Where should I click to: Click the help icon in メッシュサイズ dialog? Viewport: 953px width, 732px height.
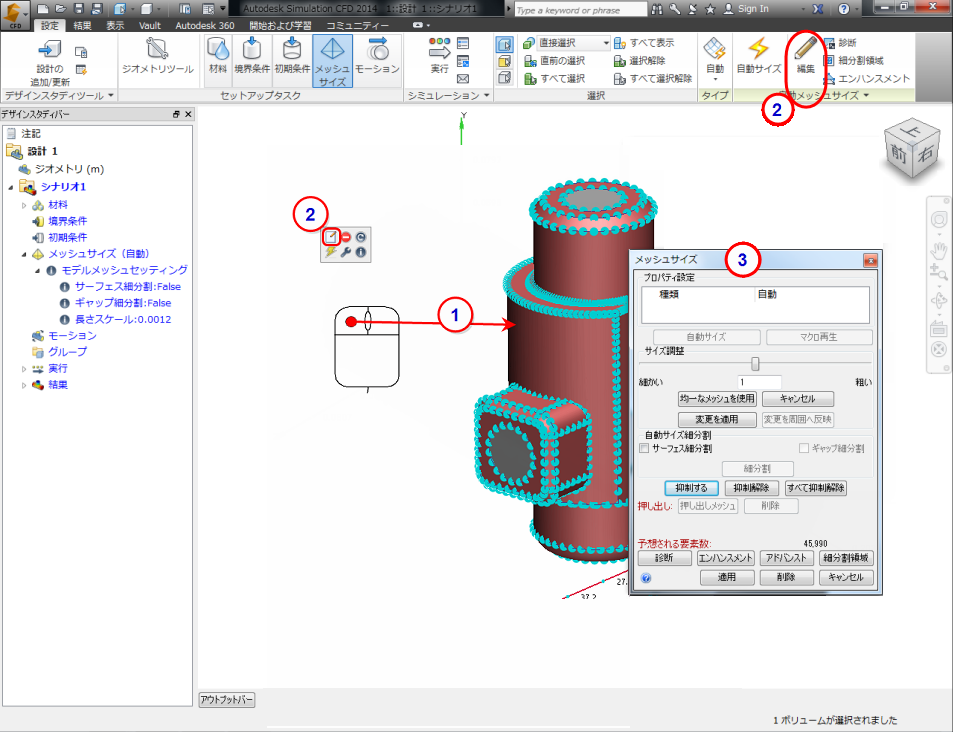coord(646,578)
